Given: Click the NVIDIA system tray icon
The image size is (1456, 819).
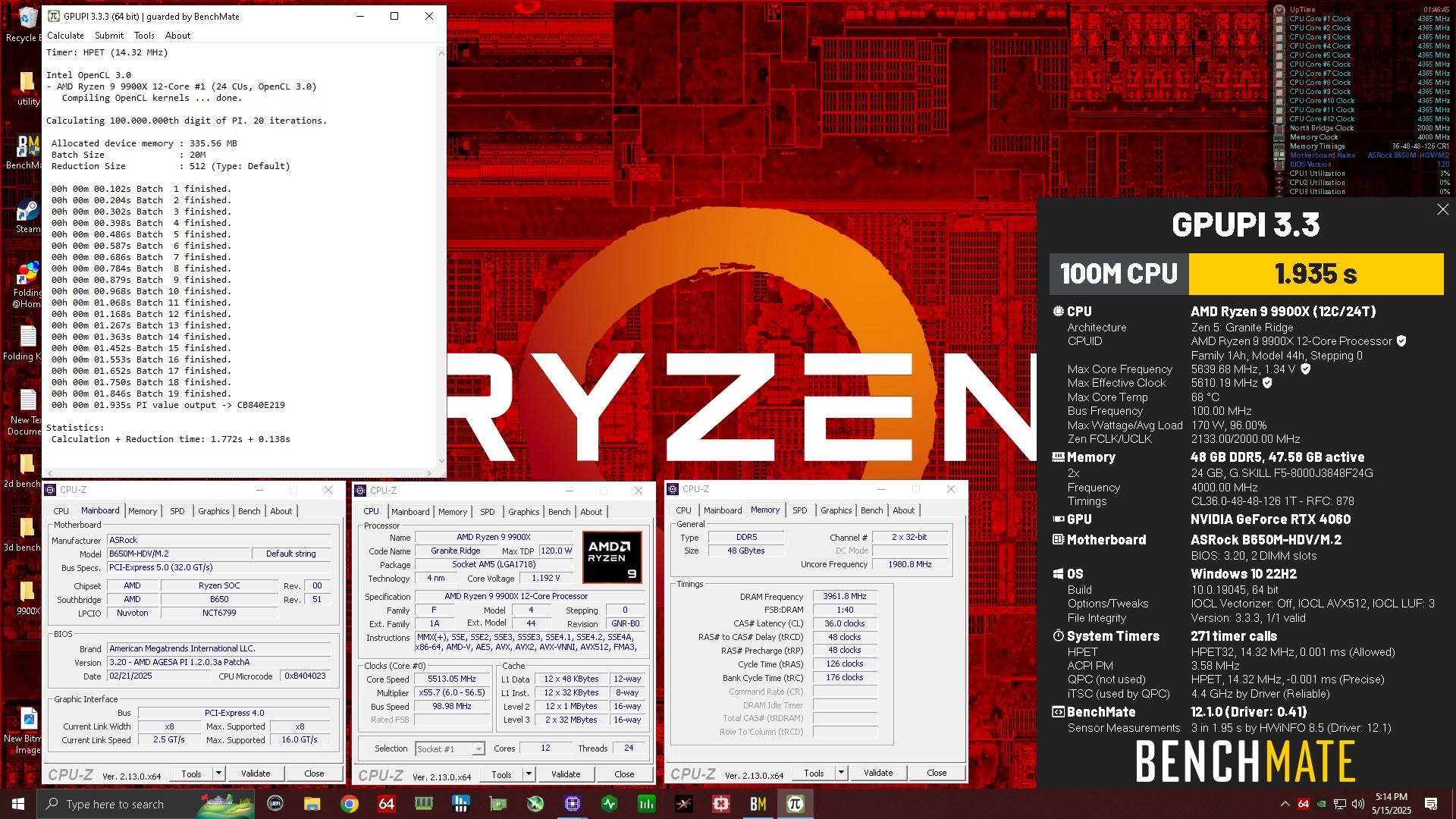Looking at the screenshot, I should (x=1322, y=804).
